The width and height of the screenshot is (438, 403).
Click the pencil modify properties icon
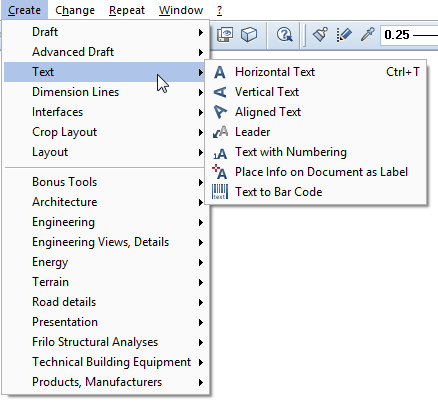(344, 35)
